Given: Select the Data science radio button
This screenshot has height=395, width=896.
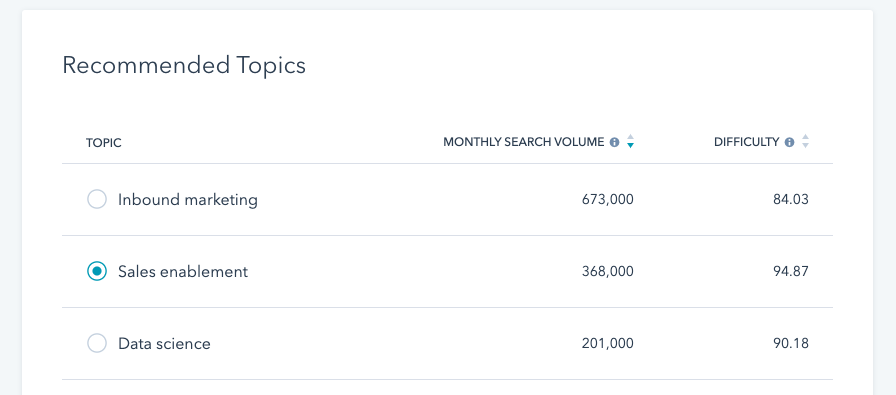Looking at the screenshot, I should point(97,344).
